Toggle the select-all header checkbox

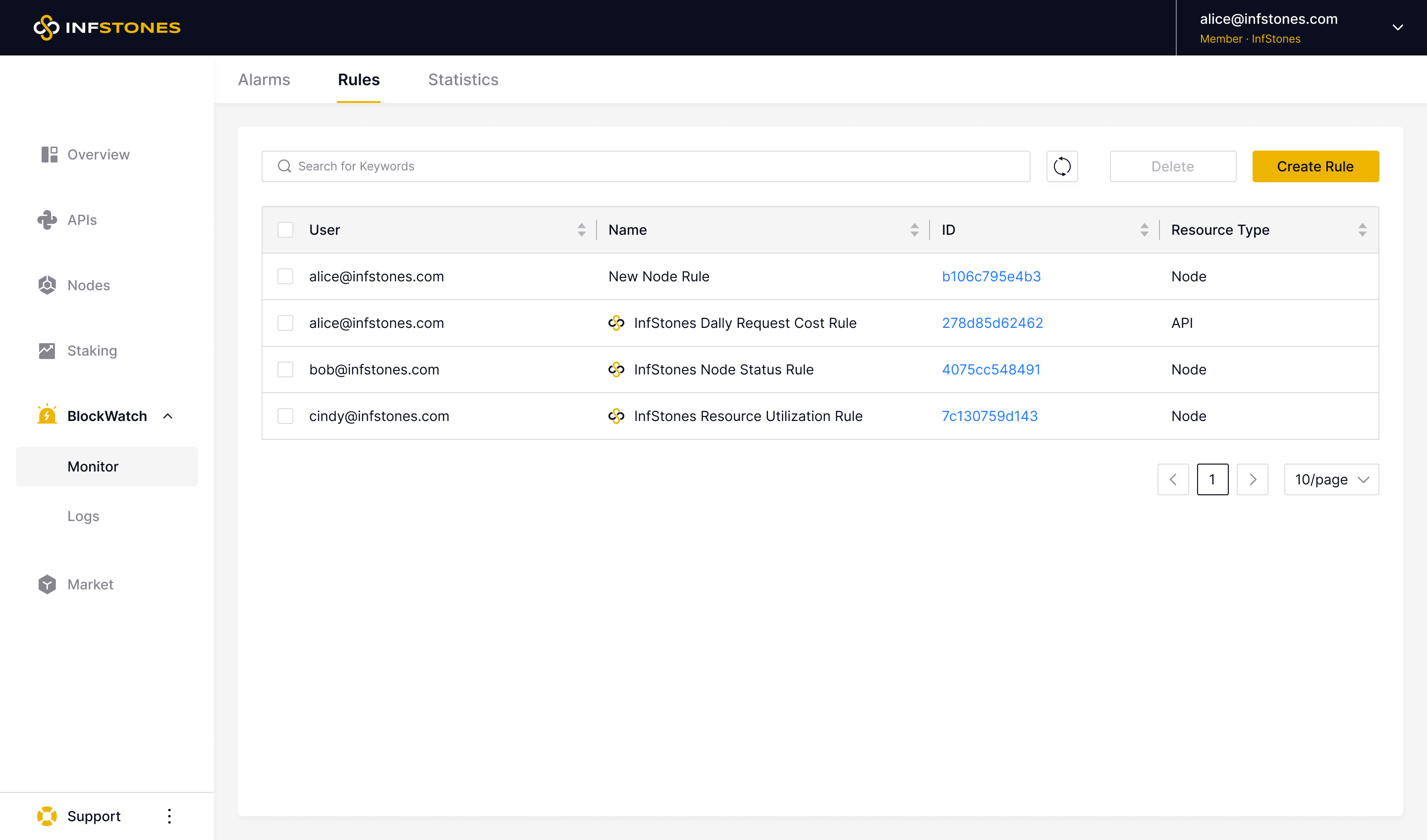[x=285, y=230]
